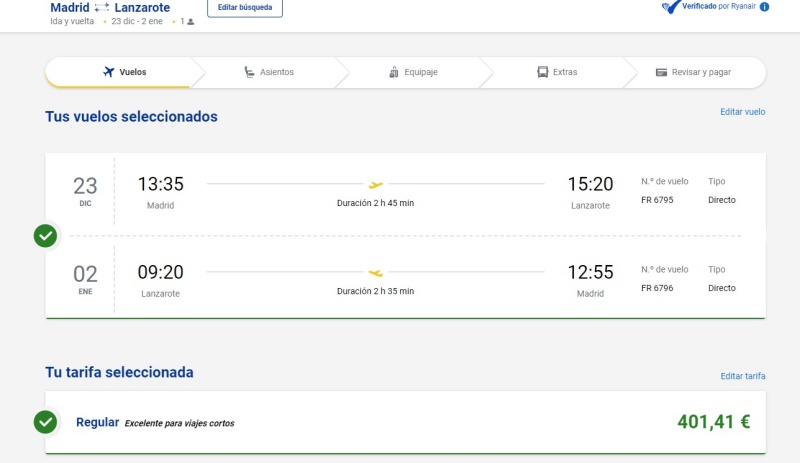
Task: Click the yellow plane icon on the outbound flight
Action: pos(376,185)
